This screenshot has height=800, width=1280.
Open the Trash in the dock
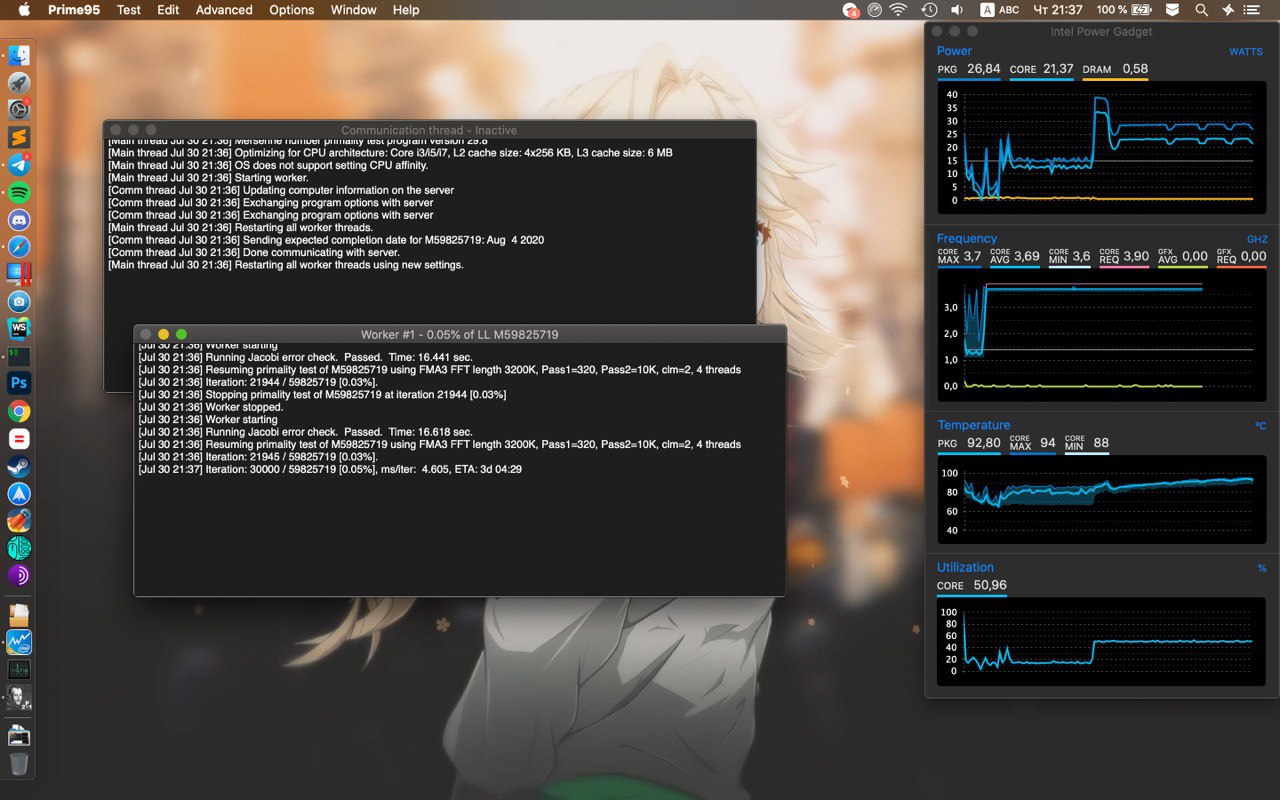click(x=19, y=764)
